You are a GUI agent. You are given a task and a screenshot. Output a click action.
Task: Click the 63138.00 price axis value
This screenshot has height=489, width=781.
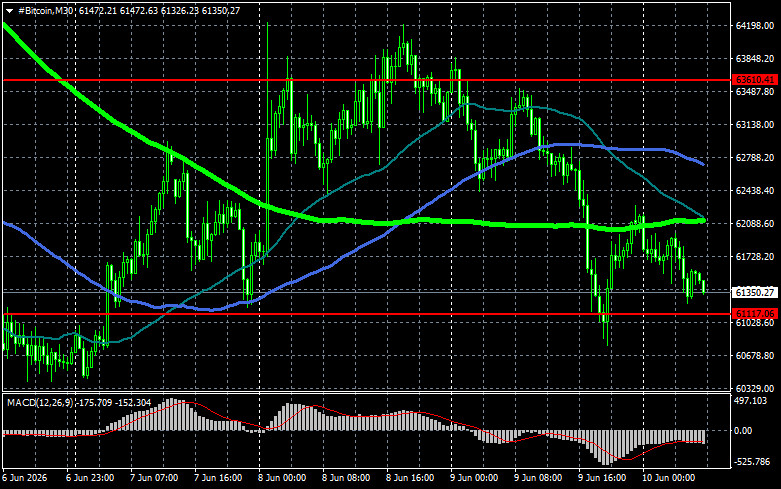pyautogui.click(x=755, y=124)
